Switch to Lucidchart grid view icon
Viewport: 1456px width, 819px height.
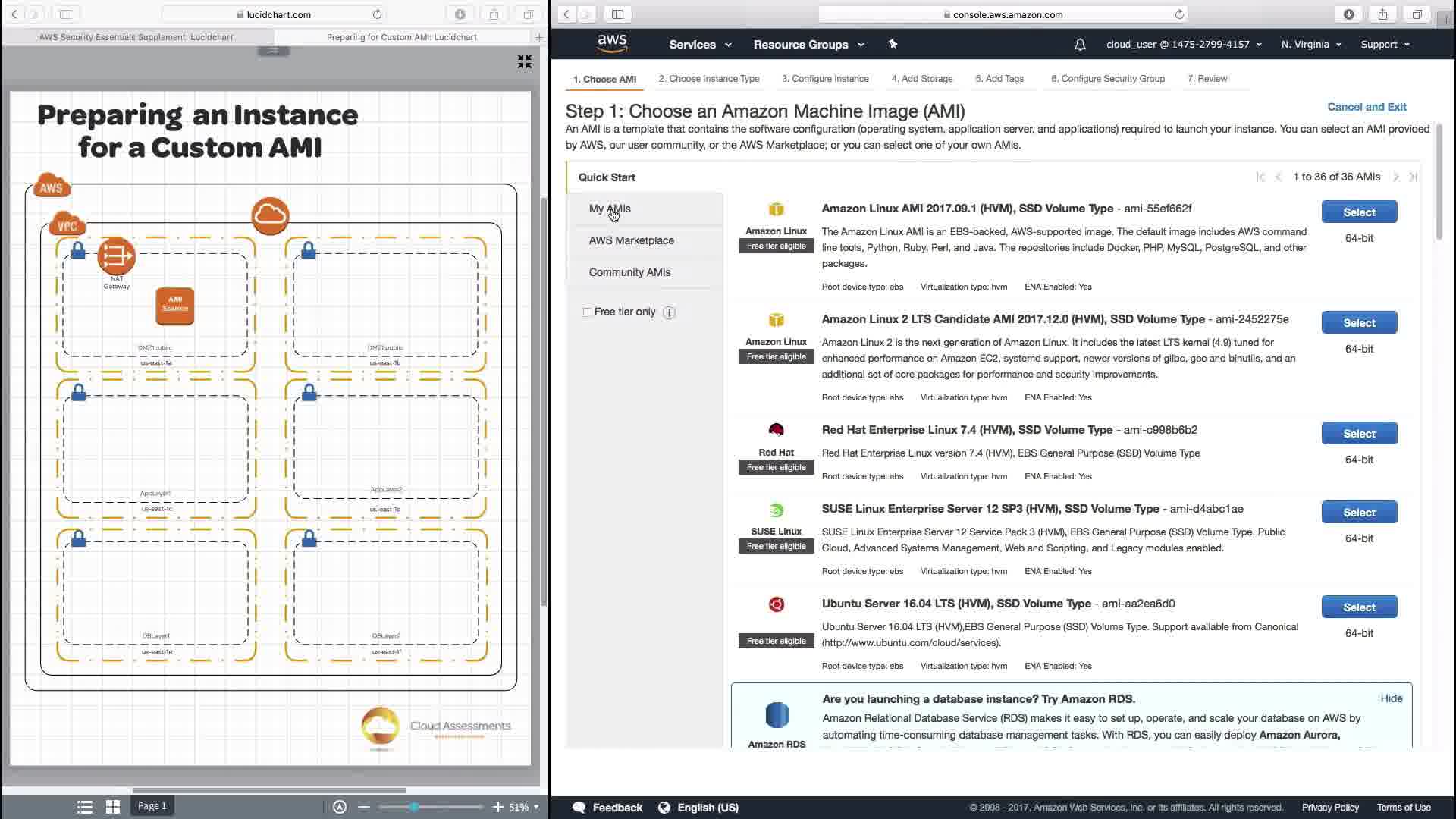[x=113, y=807]
